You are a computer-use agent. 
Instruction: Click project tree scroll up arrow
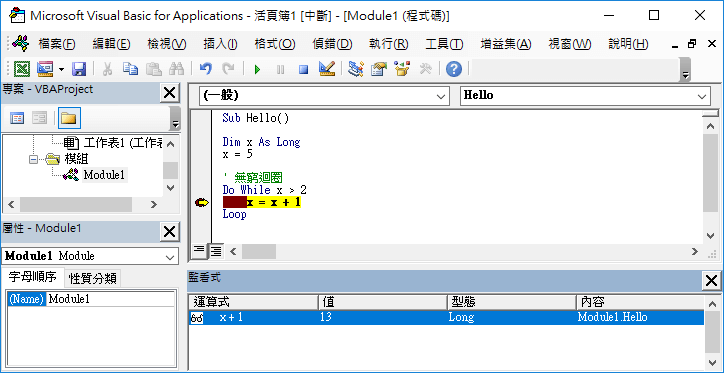[170, 144]
